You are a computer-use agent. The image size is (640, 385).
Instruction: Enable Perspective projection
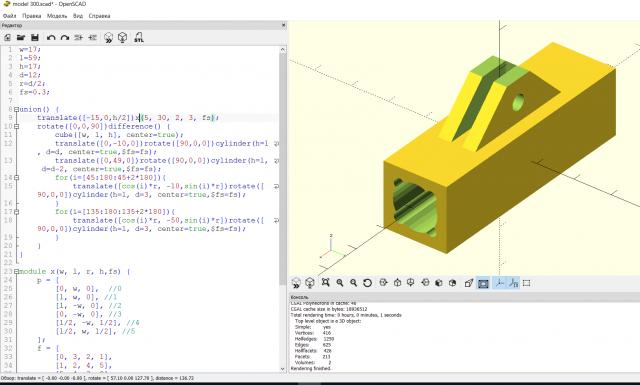tap(469, 283)
